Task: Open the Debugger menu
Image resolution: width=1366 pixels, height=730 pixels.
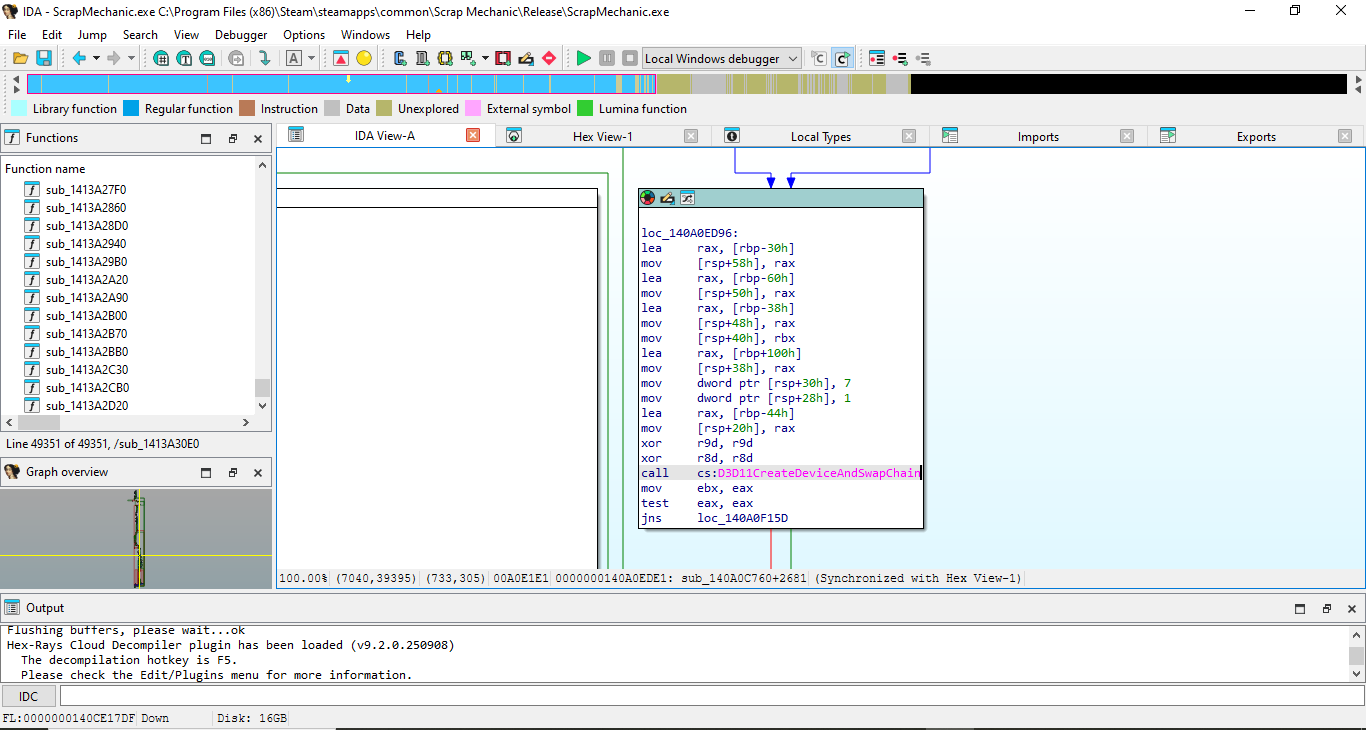Action: [241, 34]
